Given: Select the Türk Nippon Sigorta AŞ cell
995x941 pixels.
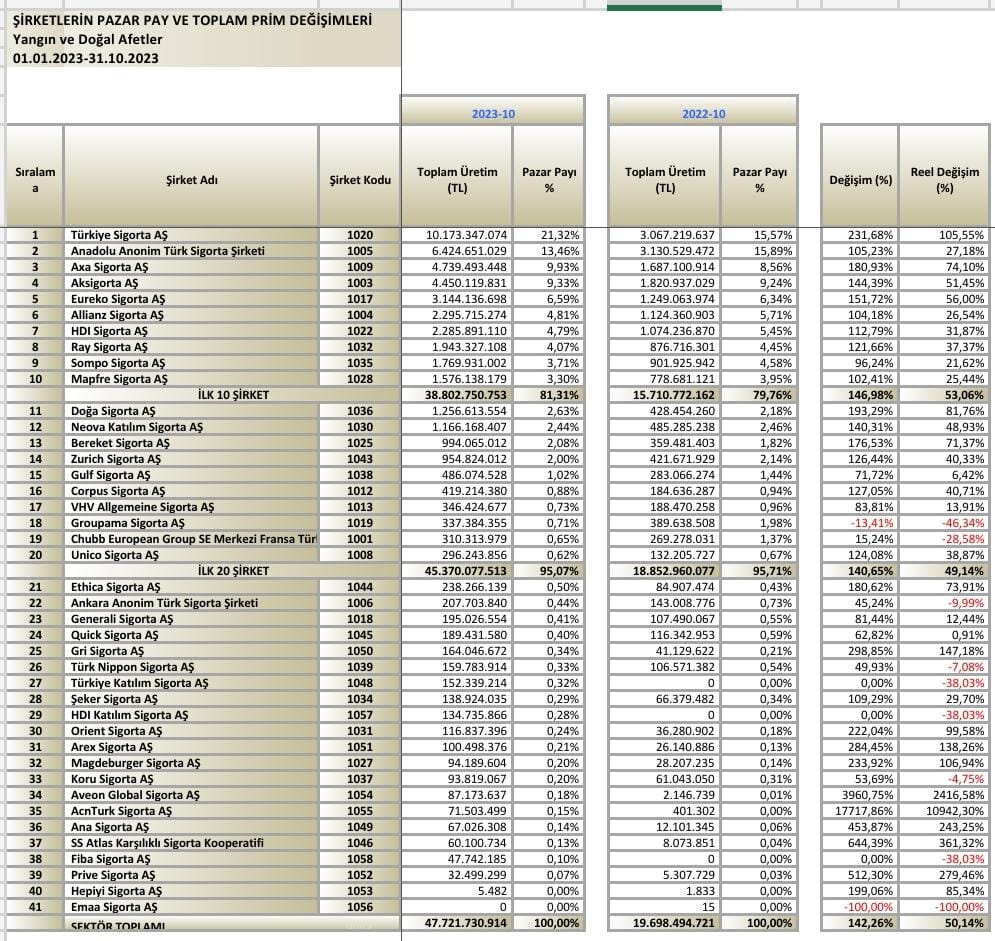Looking at the screenshot, I should [191, 667].
